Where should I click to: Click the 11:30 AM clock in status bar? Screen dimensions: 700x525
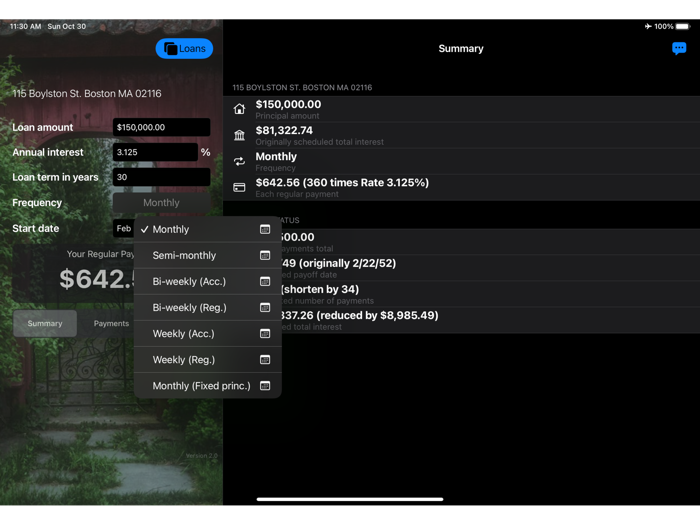25,26
